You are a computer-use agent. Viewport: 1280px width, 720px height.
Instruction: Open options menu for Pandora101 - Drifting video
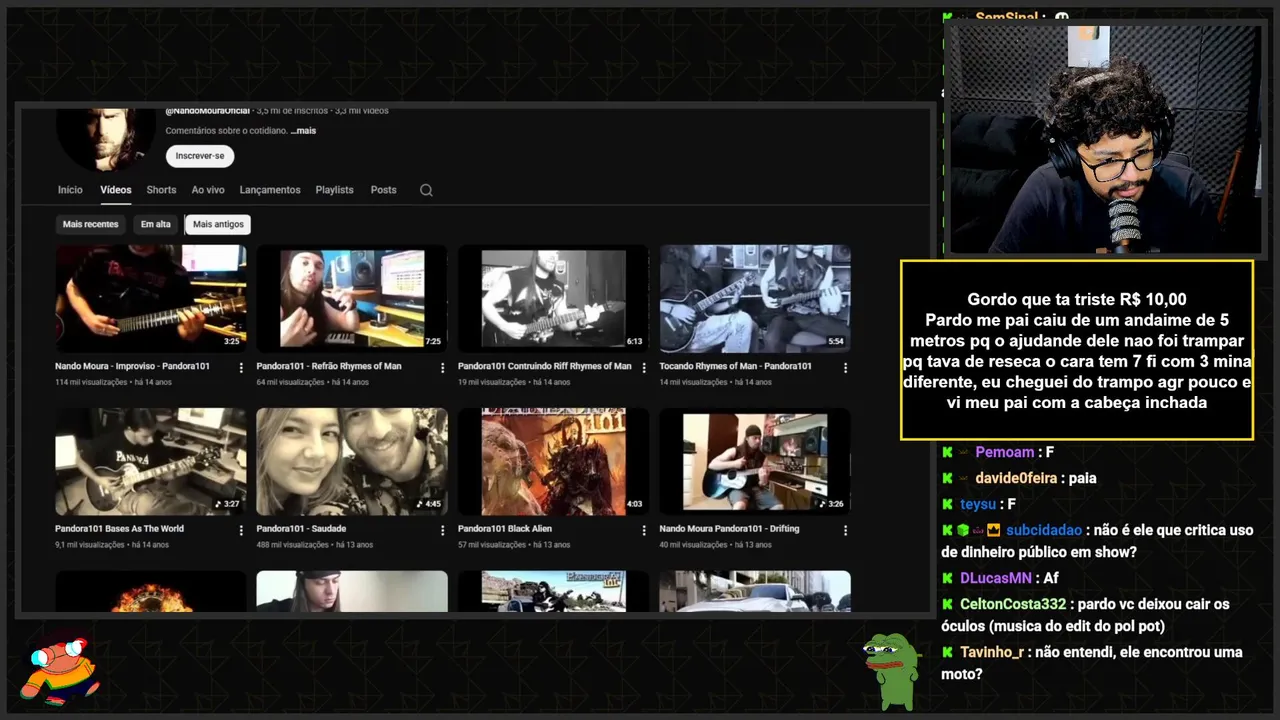(x=846, y=531)
